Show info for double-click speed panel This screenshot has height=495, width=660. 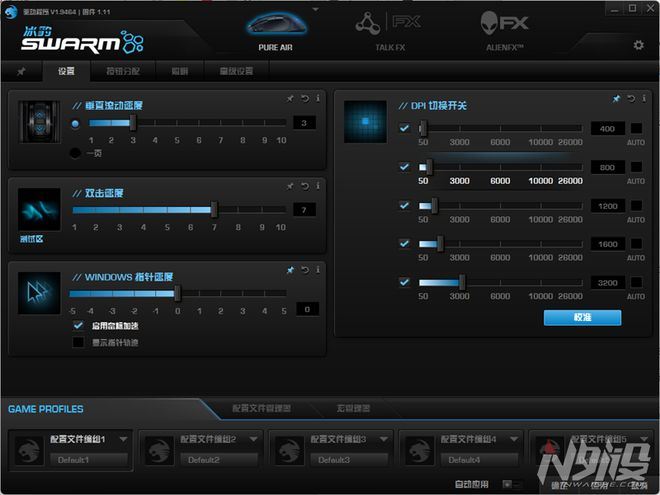click(x=318, y=186)
